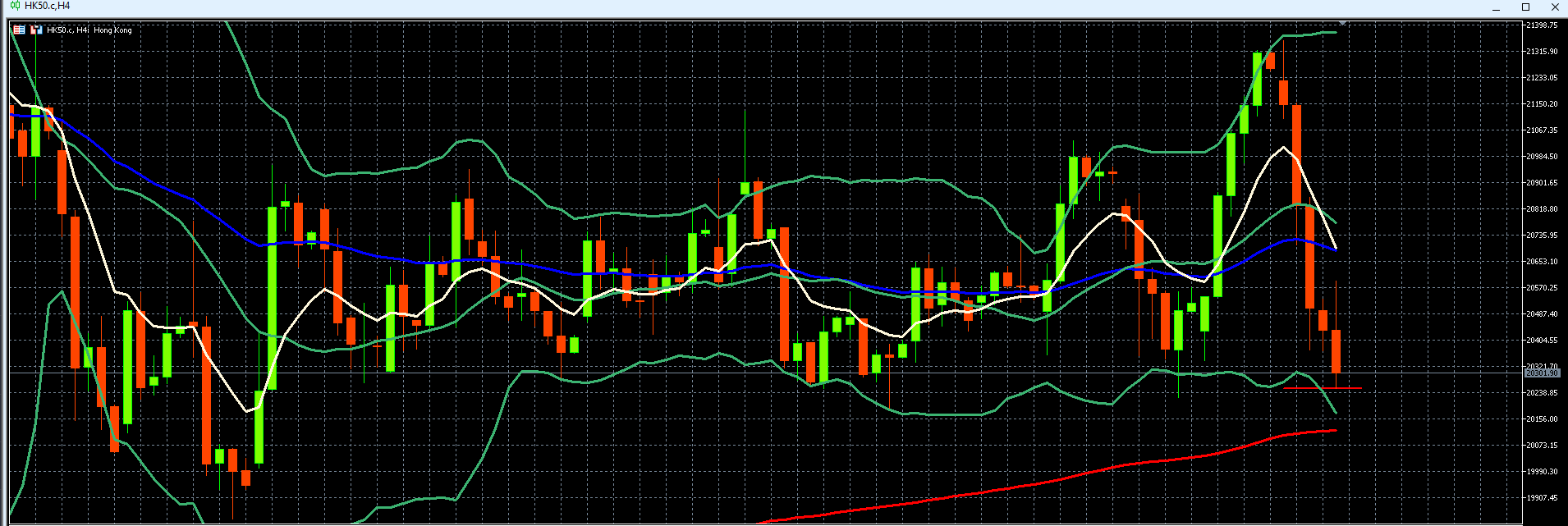Click the 21398.75 price scale label
Image resolution: width=1568 pixels, height=526 pixels.
point(1542,25)
